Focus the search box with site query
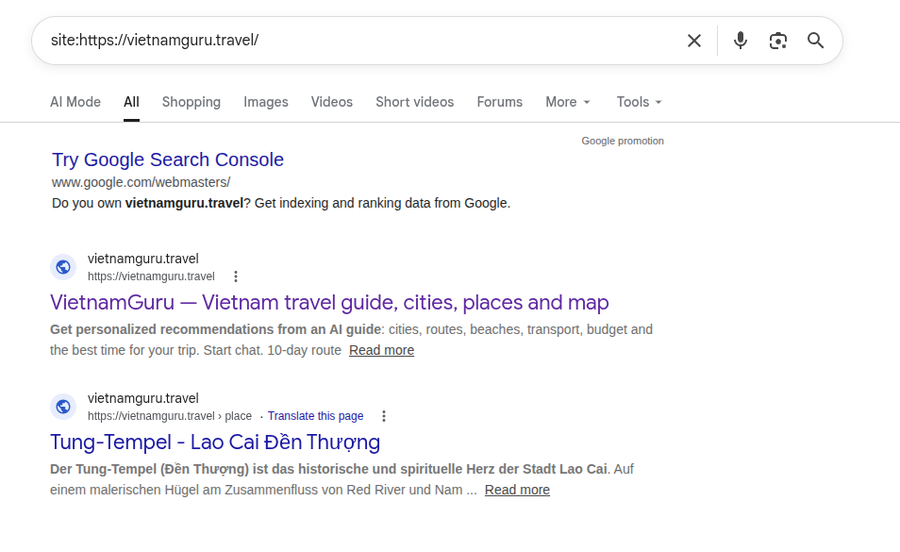900x552 pixels. point(362,40)
